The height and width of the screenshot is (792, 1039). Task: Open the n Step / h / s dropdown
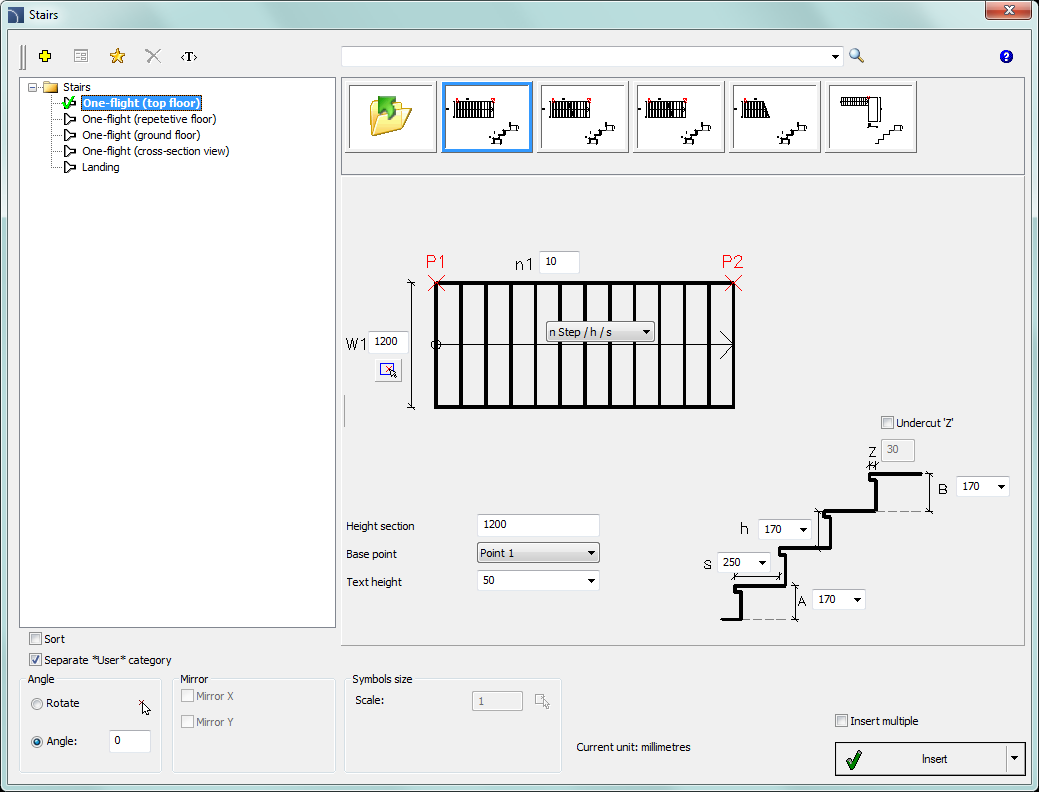(600, 332)
